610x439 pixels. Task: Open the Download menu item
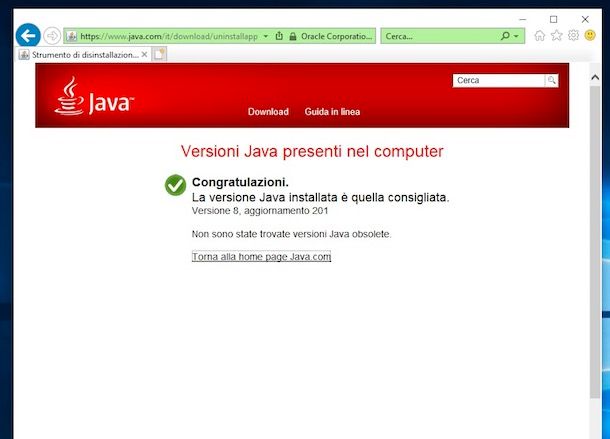pyautogui.click(x=268, y=112)
